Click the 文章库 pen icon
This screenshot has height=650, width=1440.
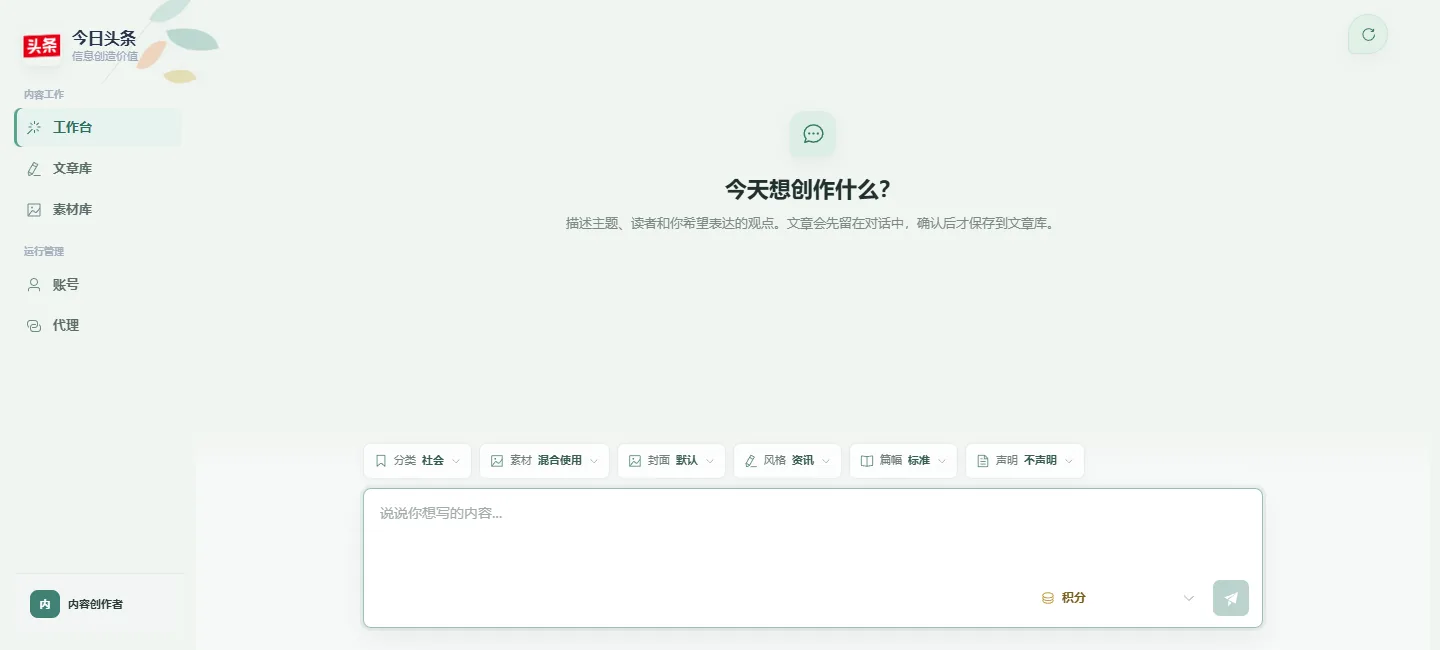(34, 168)
